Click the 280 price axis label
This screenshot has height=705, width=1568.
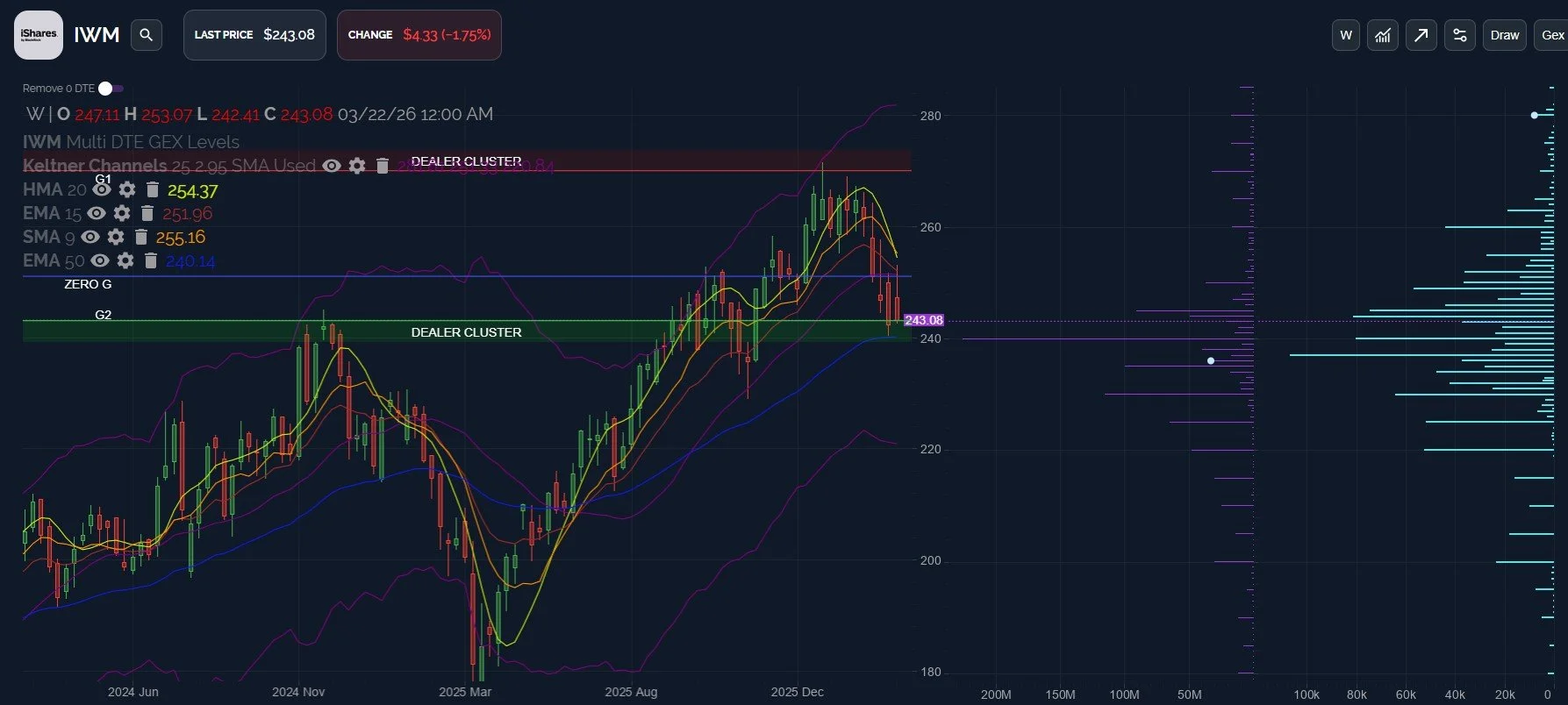pos(930,116)
